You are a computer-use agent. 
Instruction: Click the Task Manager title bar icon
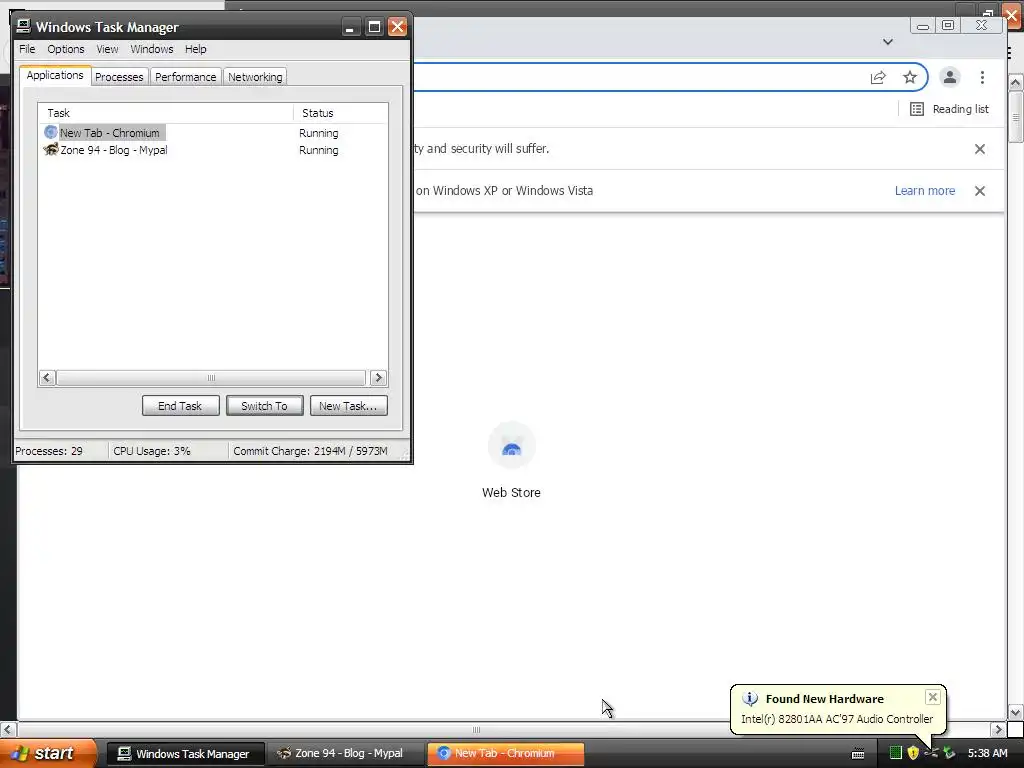(x=24, y=26)
